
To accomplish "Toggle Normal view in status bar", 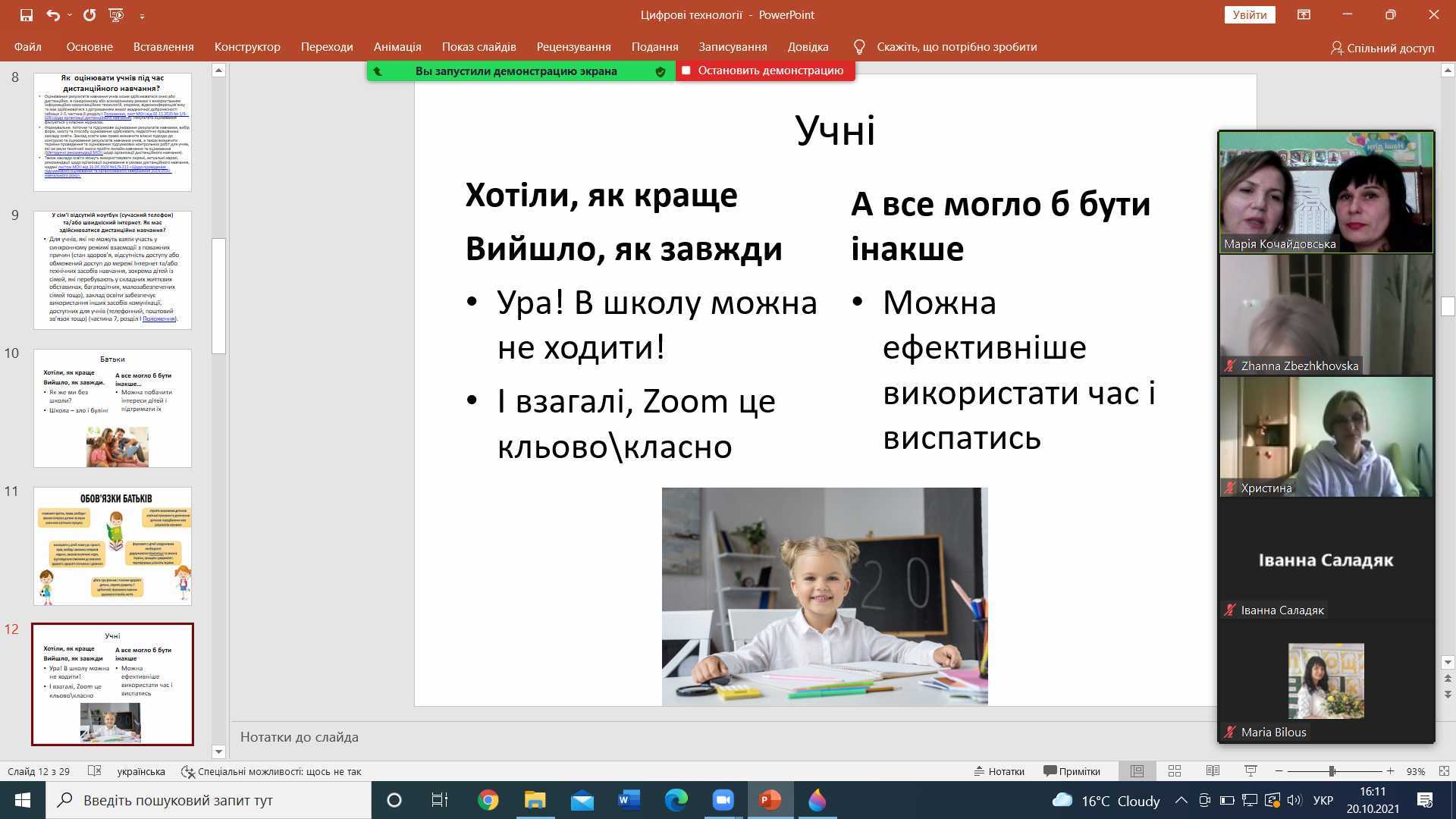I will coord(1137,771).
